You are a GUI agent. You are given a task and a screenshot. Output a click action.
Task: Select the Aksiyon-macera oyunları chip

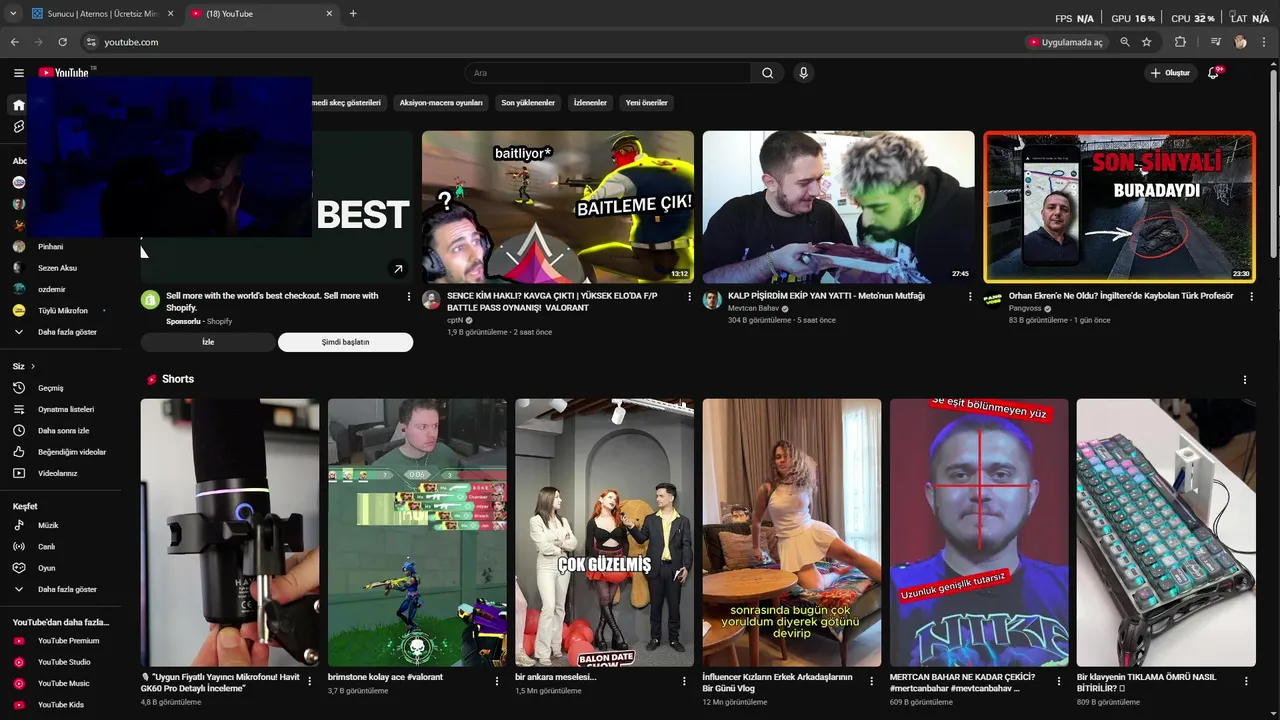[441, 102]
